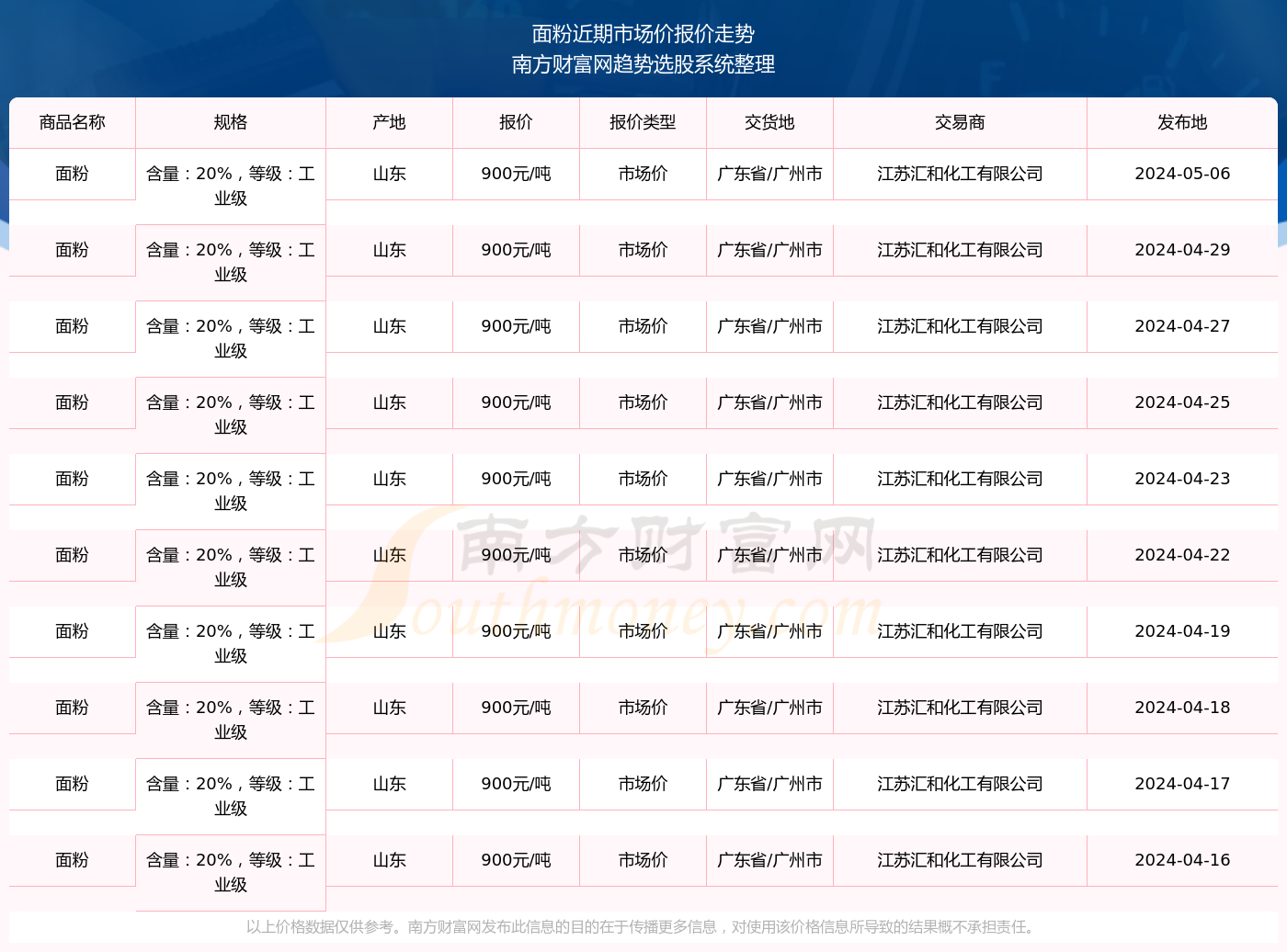Select the date 2024-04-17 cell
Screen dimensions: 1287x952
click(1182, 784)
